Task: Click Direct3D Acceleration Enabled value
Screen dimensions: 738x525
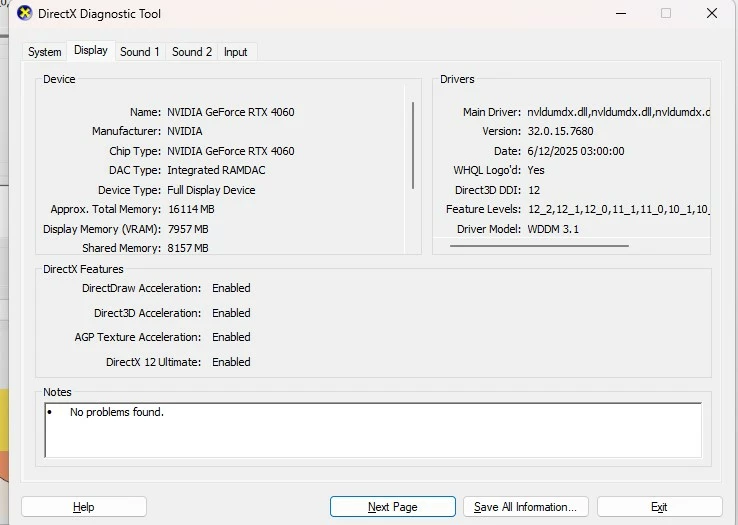Action: coord(231,313)
